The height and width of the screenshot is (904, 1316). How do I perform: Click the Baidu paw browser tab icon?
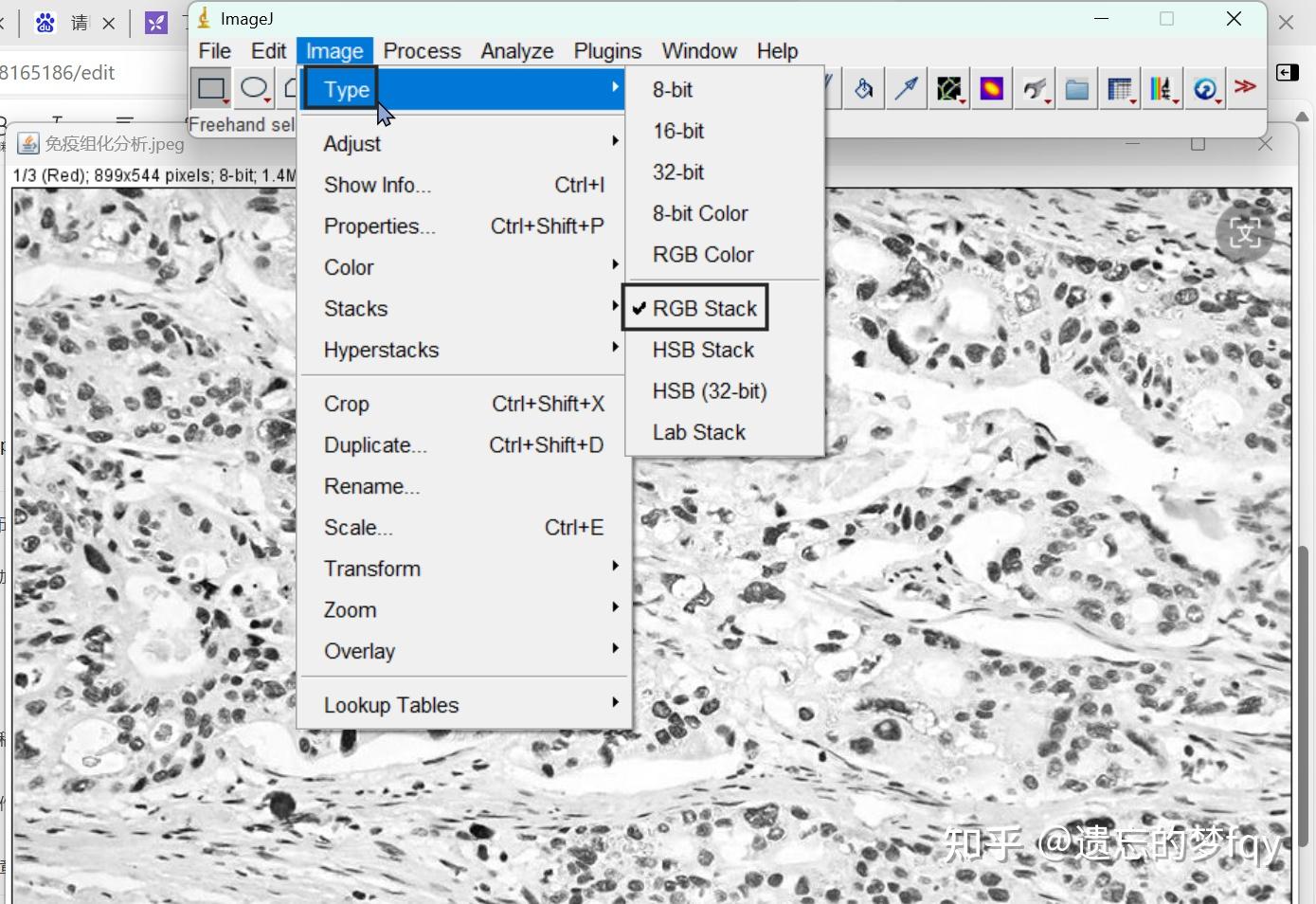click(x=45, y=23)
